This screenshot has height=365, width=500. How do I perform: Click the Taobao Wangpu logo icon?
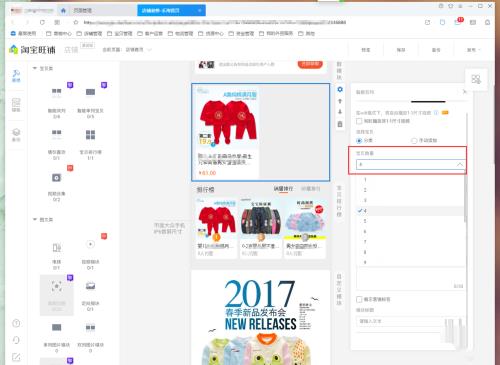pyautogui.click(x=13, y=50)
